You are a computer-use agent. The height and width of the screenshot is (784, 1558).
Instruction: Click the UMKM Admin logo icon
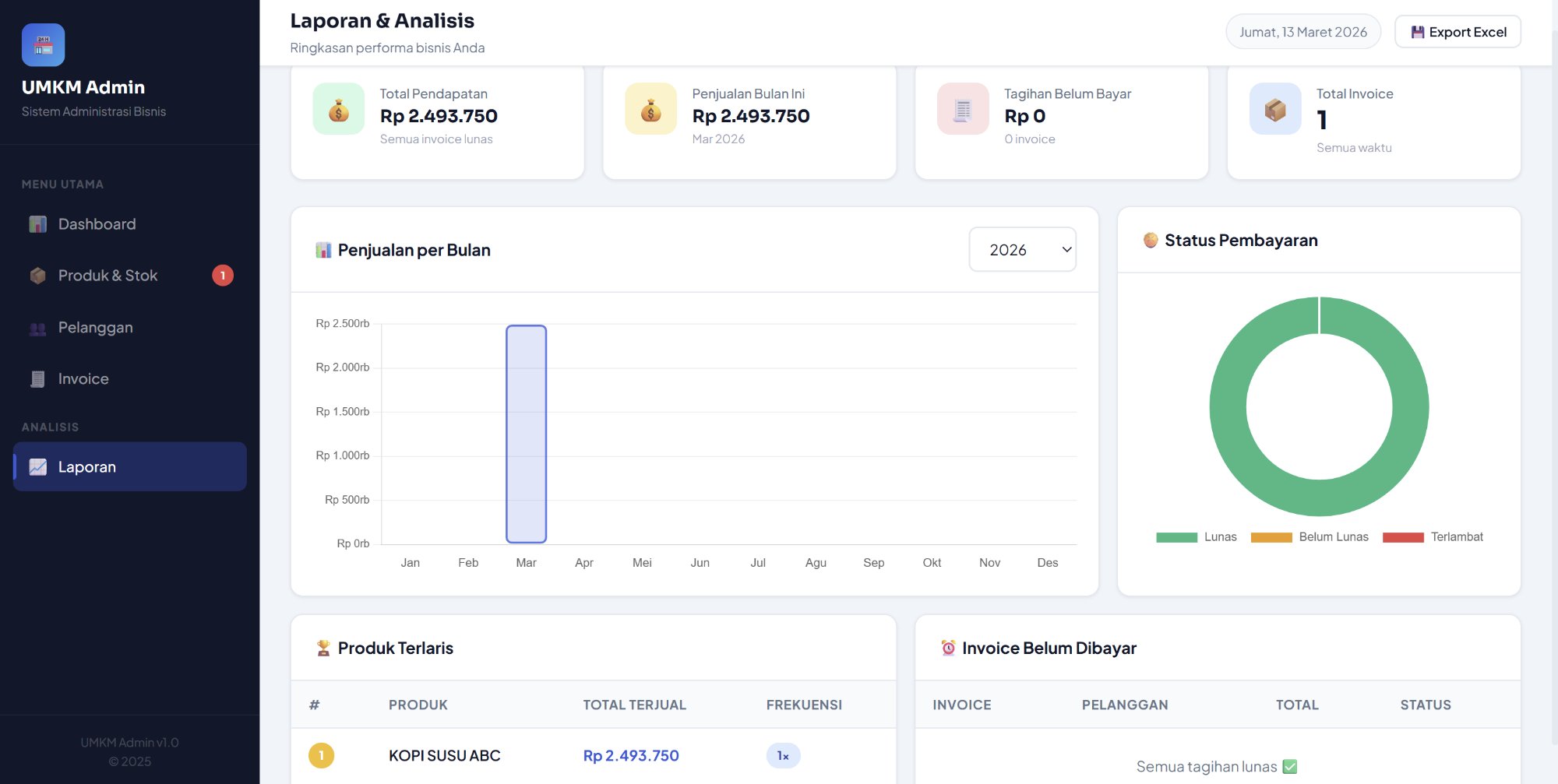[43, 44]
